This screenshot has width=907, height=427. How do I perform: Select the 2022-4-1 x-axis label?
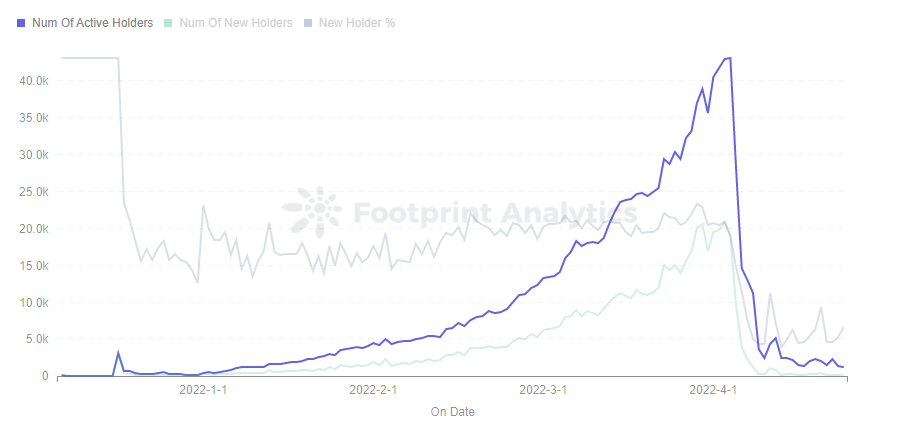pos(714,390)
